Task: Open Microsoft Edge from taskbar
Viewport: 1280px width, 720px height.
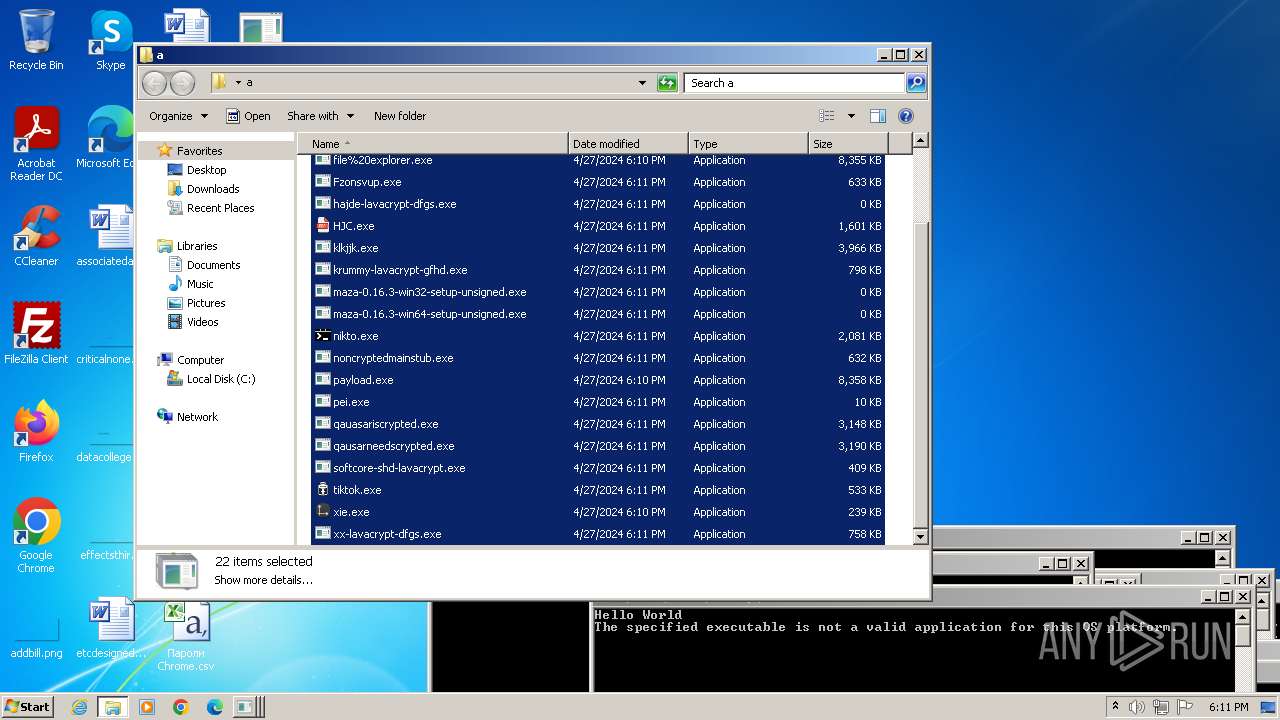Action: (x=214, y=707)
